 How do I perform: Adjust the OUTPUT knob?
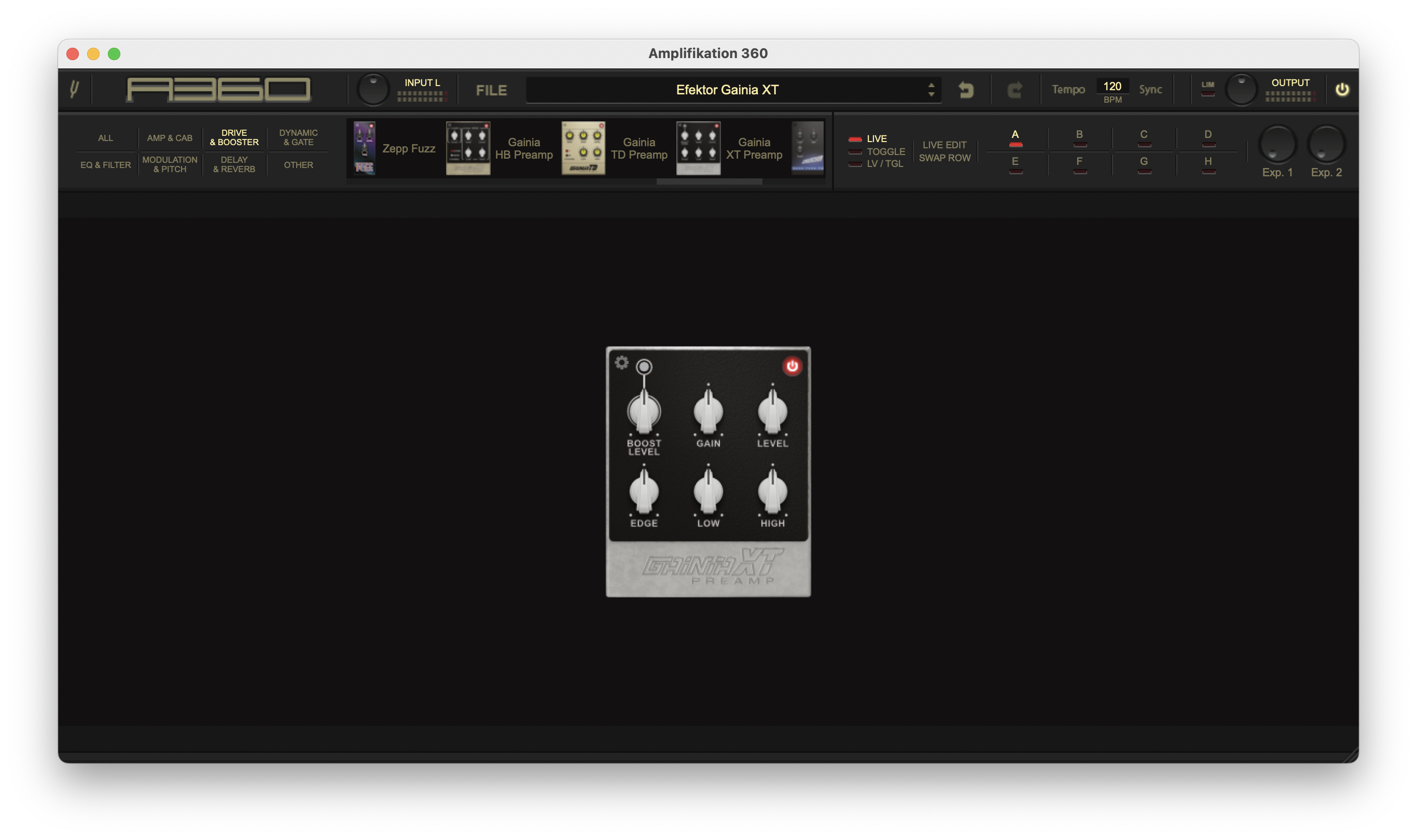point(1241,89)
